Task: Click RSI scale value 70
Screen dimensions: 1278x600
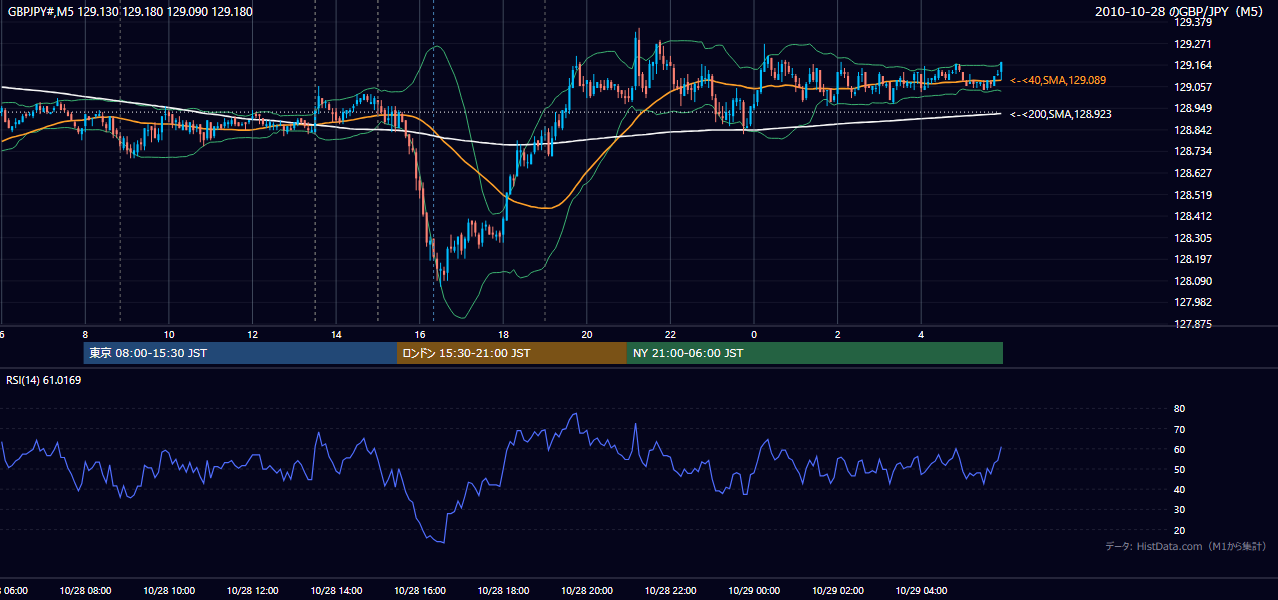Action: click(x=1179, y=429)
